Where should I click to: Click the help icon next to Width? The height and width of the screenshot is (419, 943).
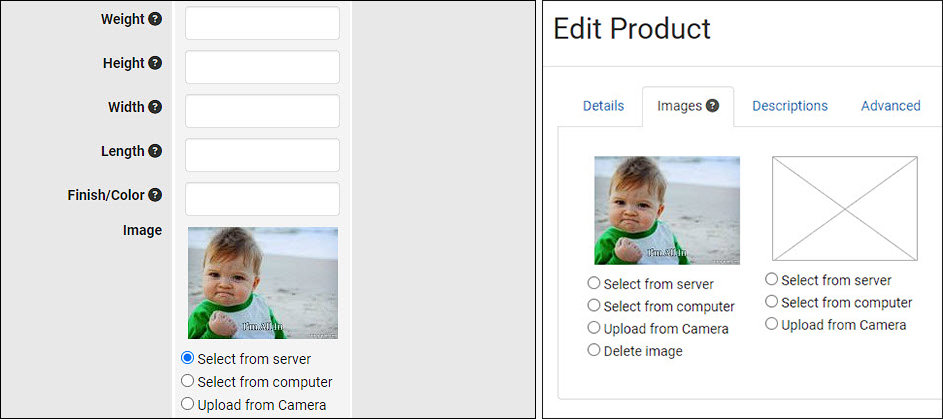[x=155, y=107]
